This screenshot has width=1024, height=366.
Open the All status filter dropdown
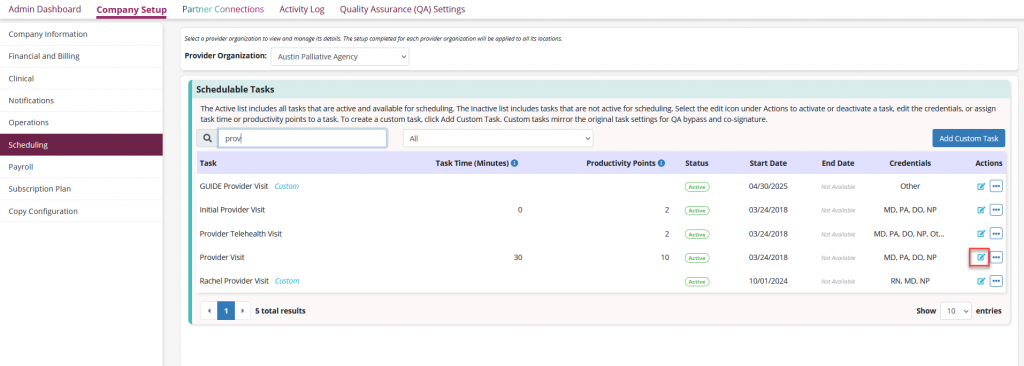pyautogui.click(x=498, y=139)
